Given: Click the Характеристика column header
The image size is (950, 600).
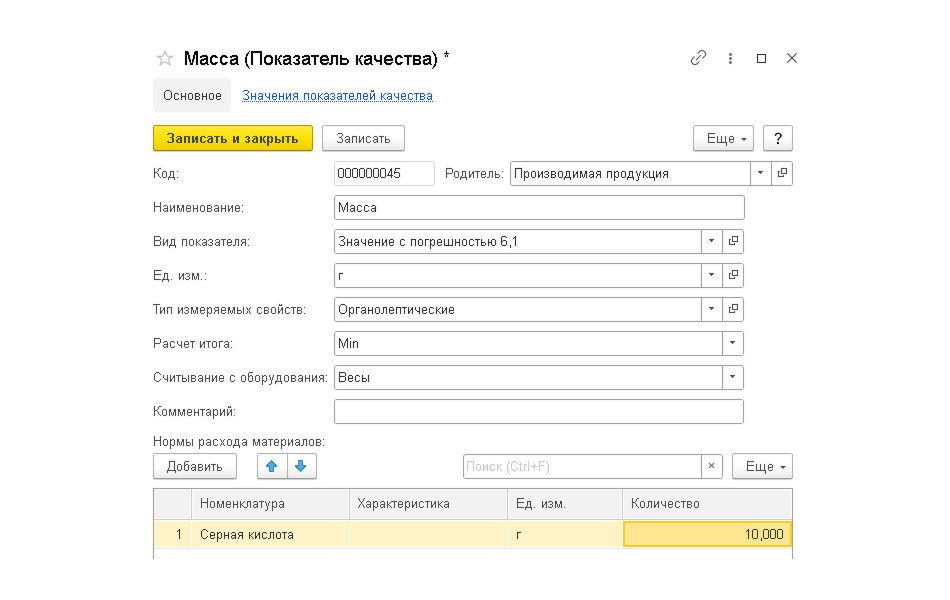Looking at the screenshot, I should point(428,503).
